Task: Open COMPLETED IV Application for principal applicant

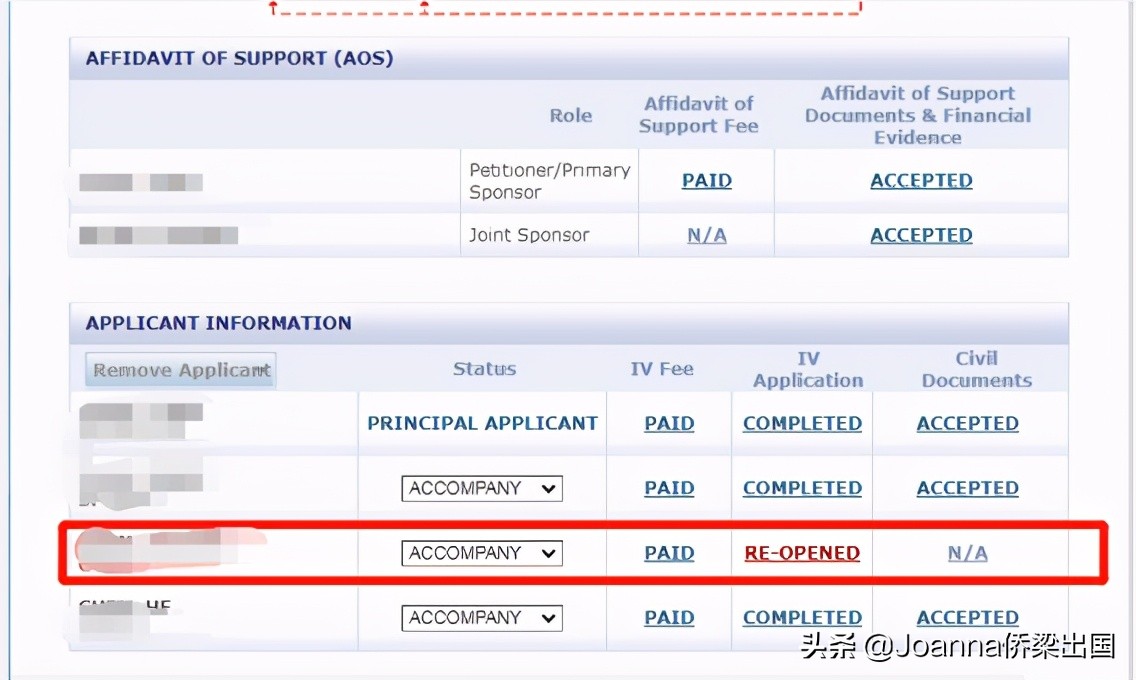Action: tap(802, 424)
